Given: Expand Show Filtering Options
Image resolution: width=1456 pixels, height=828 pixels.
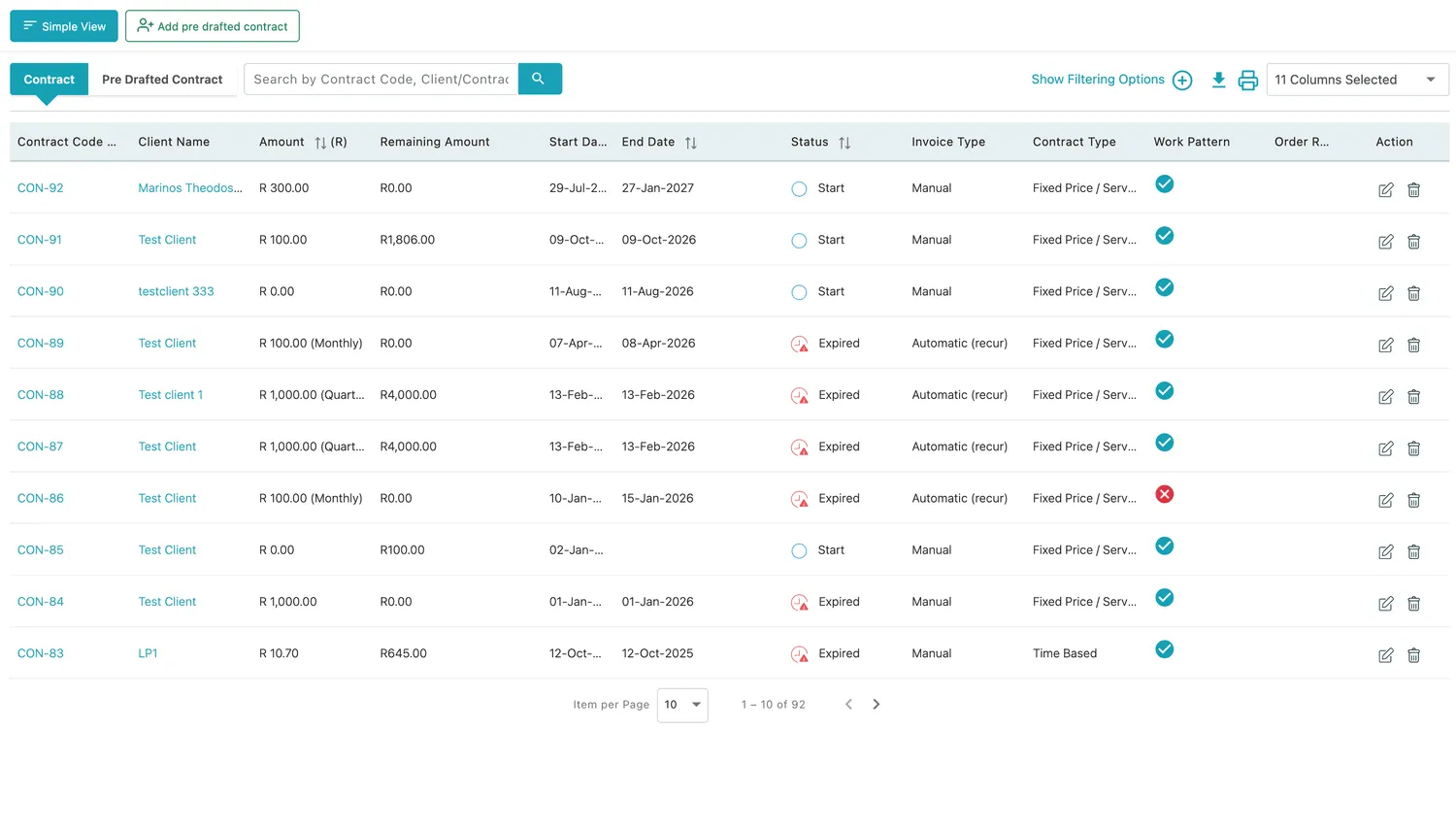Looking at the screenshot, I should pyautogui.click(x=1111, y=80).
